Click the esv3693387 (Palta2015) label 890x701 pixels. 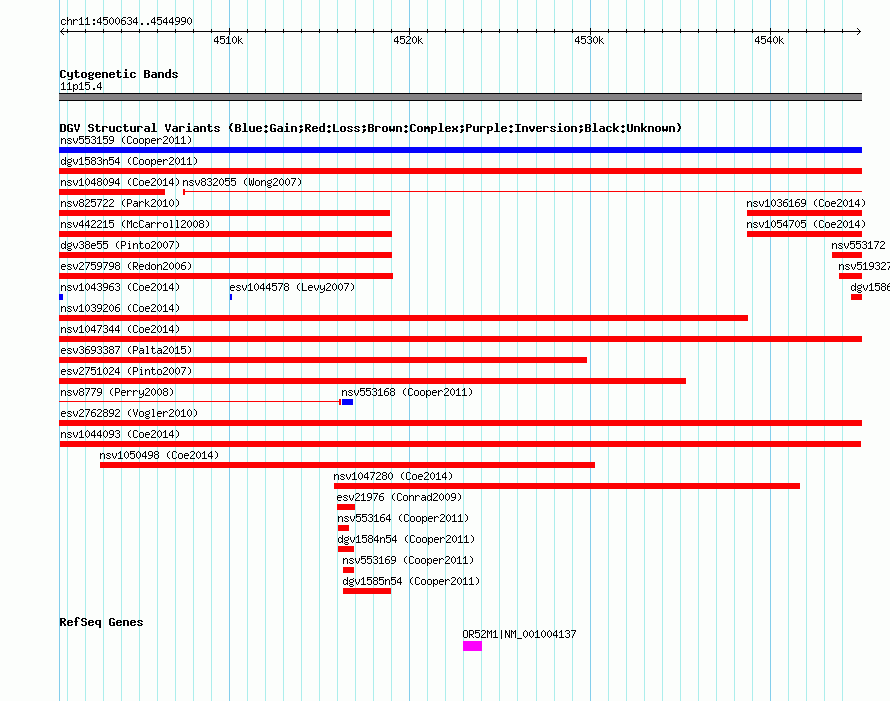pos(126,350)
